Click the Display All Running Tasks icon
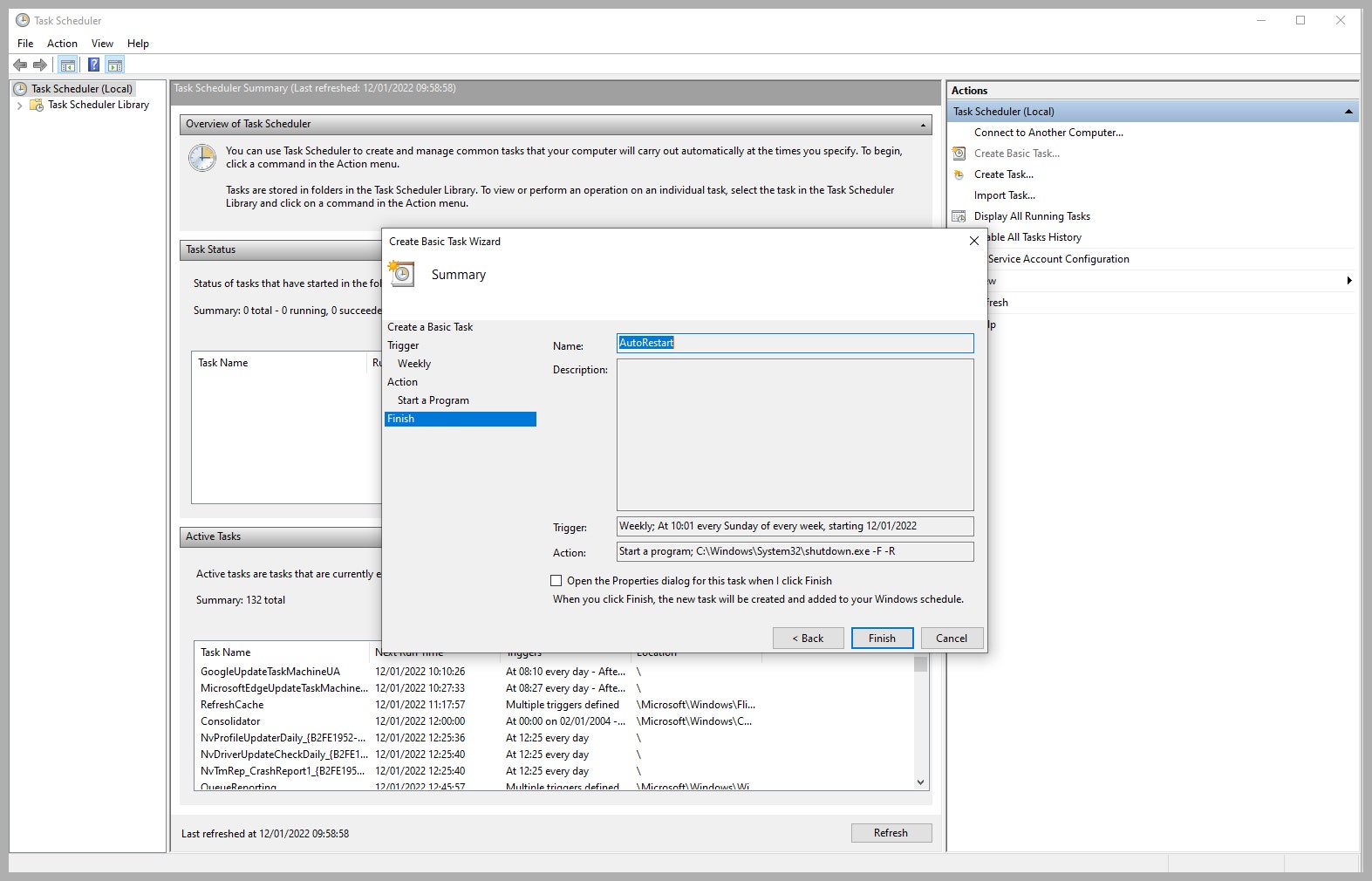 [x=959, y=216]
